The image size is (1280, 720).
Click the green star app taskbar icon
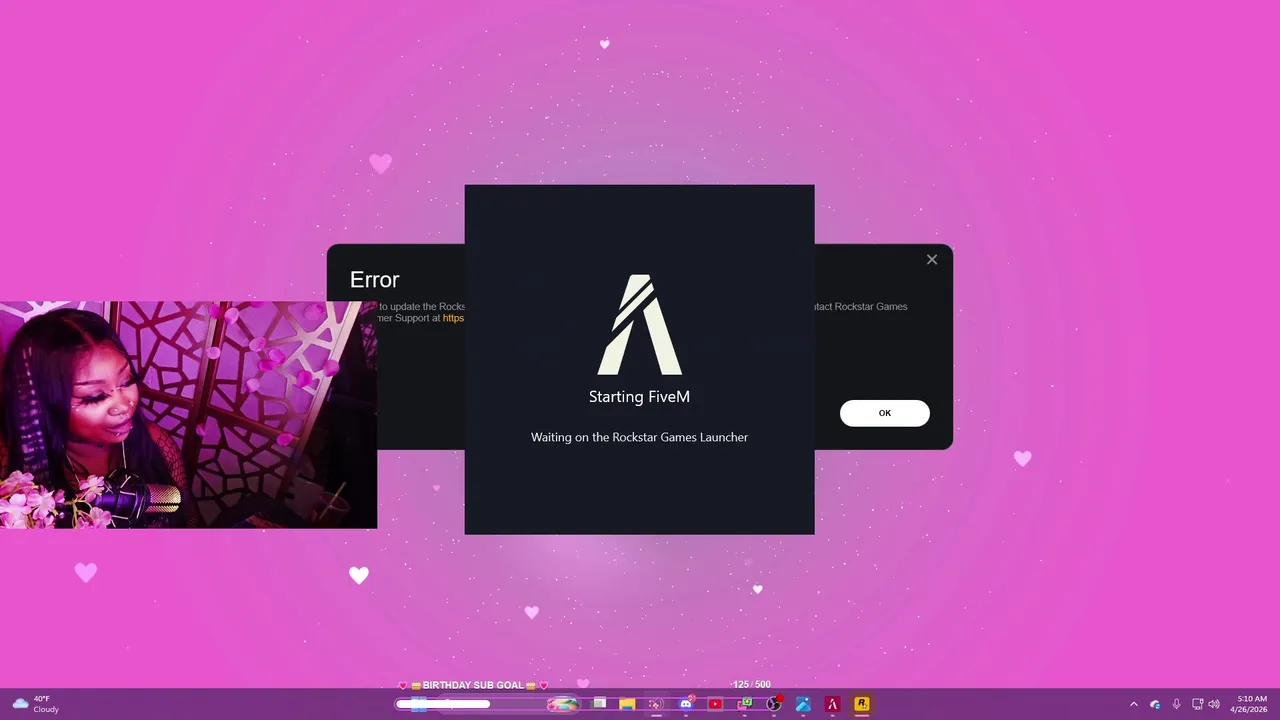[744, 704]
